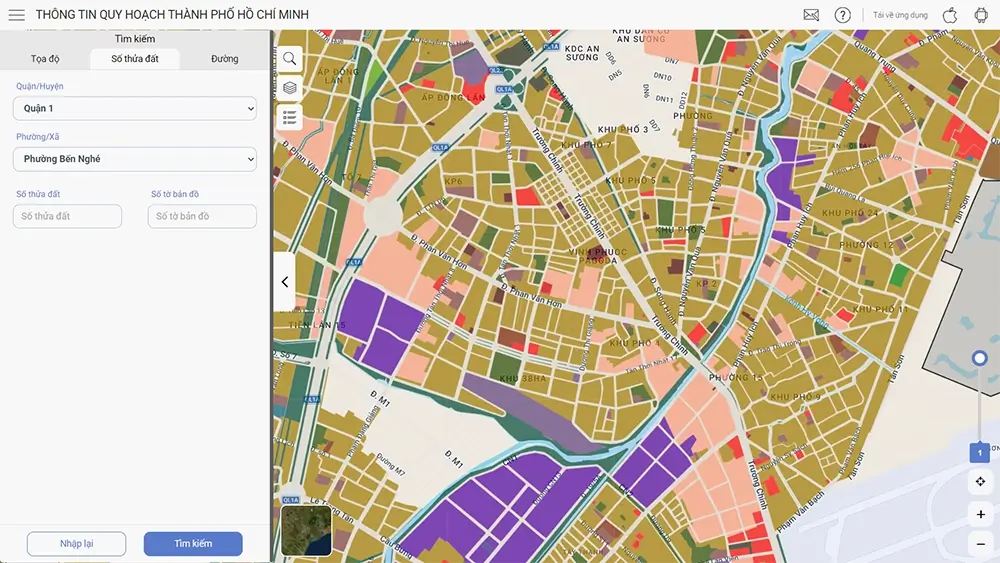Click the KHU PHỐ 3 map label
Viewport: 1000px width, 563px height.
tap(622, 129)
